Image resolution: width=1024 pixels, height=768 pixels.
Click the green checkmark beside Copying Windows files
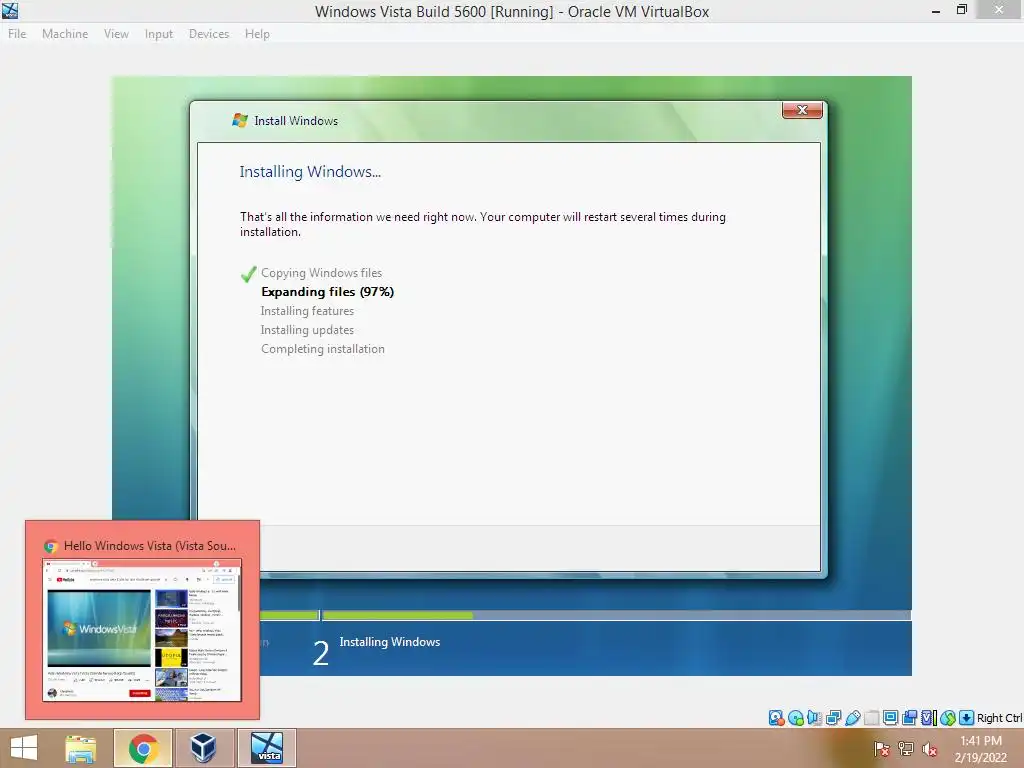coord(248,274)
